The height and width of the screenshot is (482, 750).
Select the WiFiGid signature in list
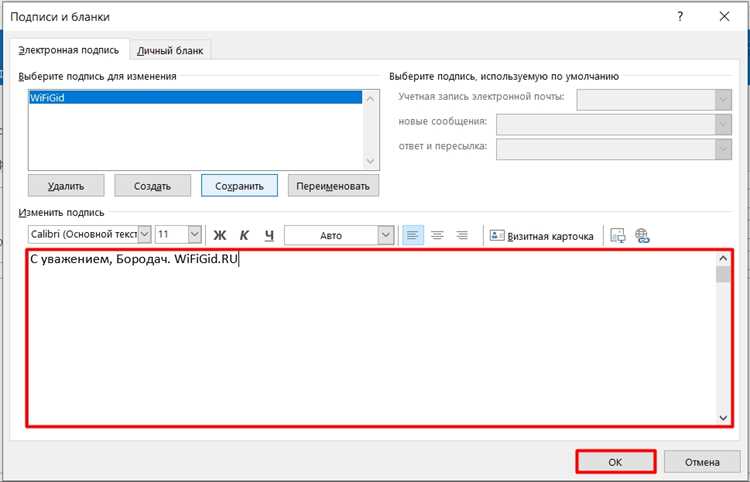[x=195, y=98]
